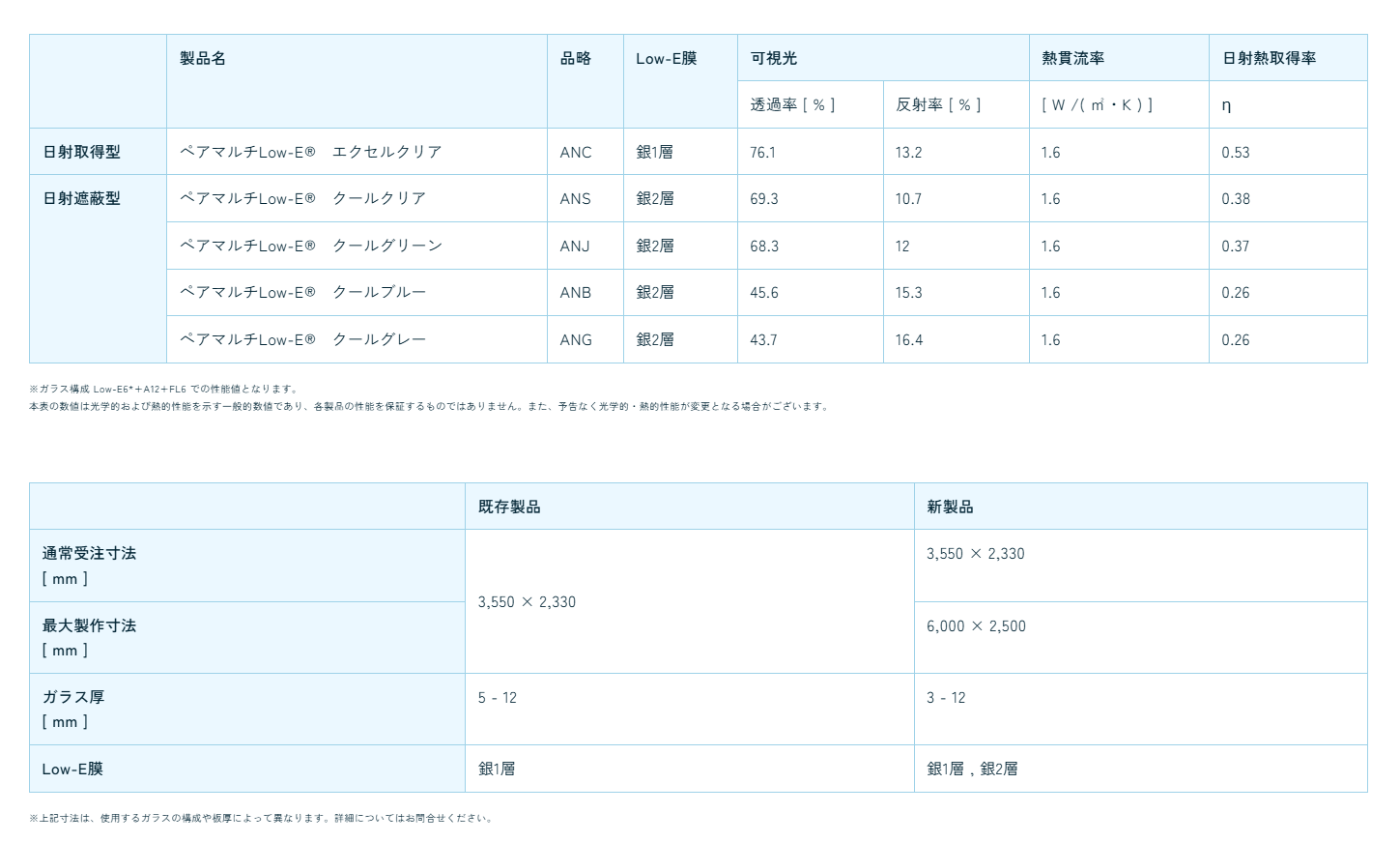Viewport: 1400px width, 842px height.
Task: Click the 76.1 transmittance value
Action: pos(763,153)
